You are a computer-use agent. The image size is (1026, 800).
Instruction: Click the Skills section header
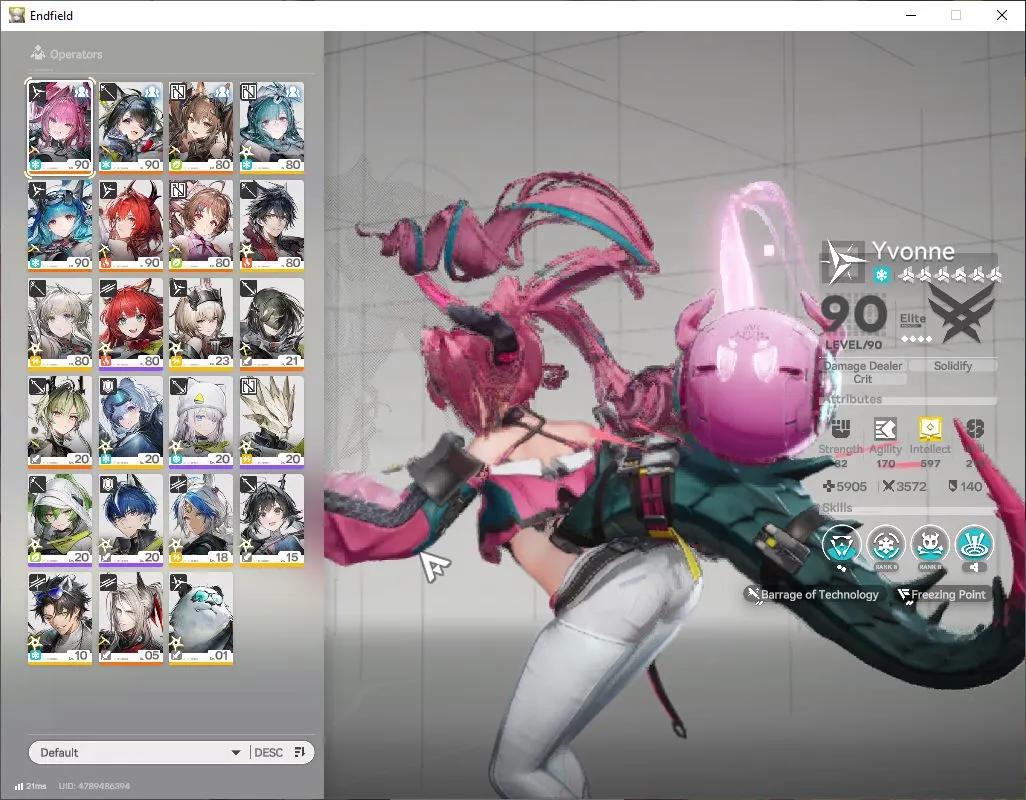838,507
